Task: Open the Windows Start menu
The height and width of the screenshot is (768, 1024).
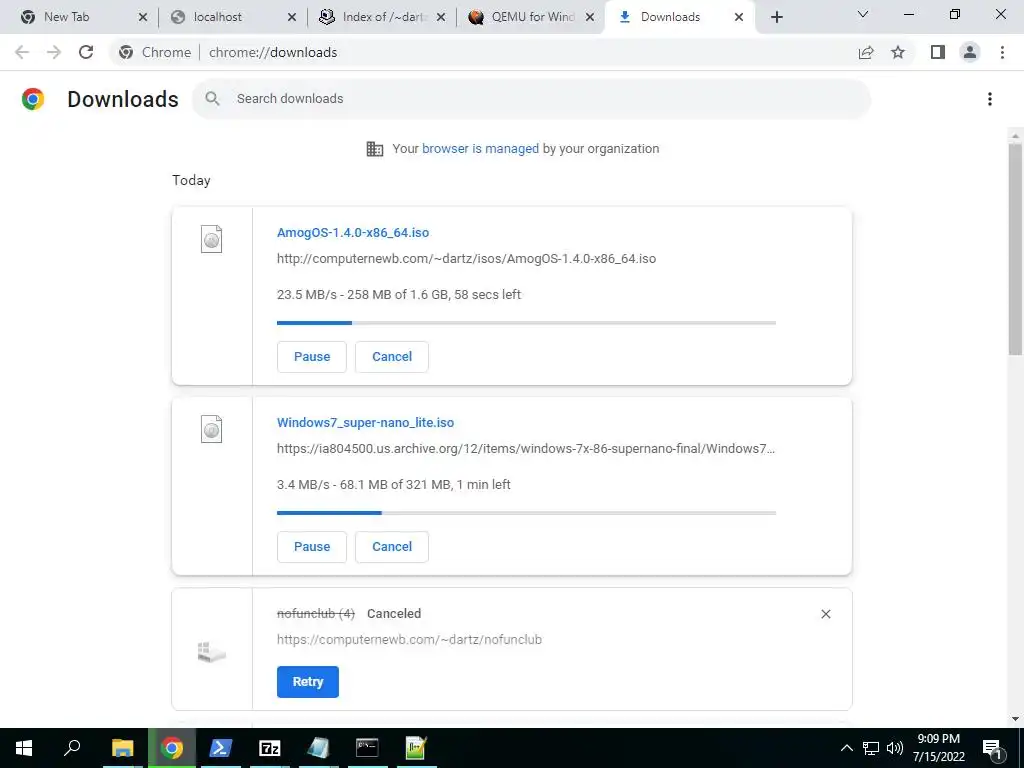Action: click(x=24, y=748)
